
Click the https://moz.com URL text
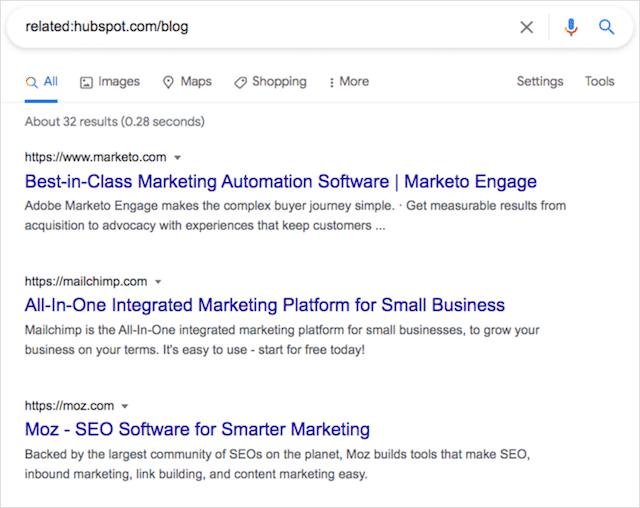tap(69, 406)
